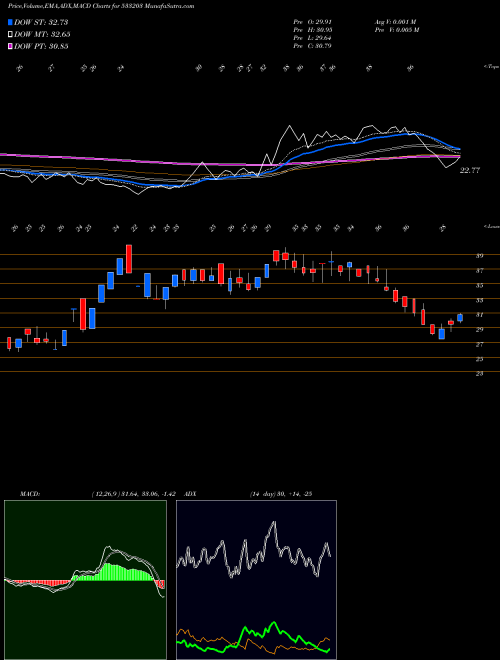Click the tallest red candlestick near 39 level
The image size is (500, 660).
point(129,259)
